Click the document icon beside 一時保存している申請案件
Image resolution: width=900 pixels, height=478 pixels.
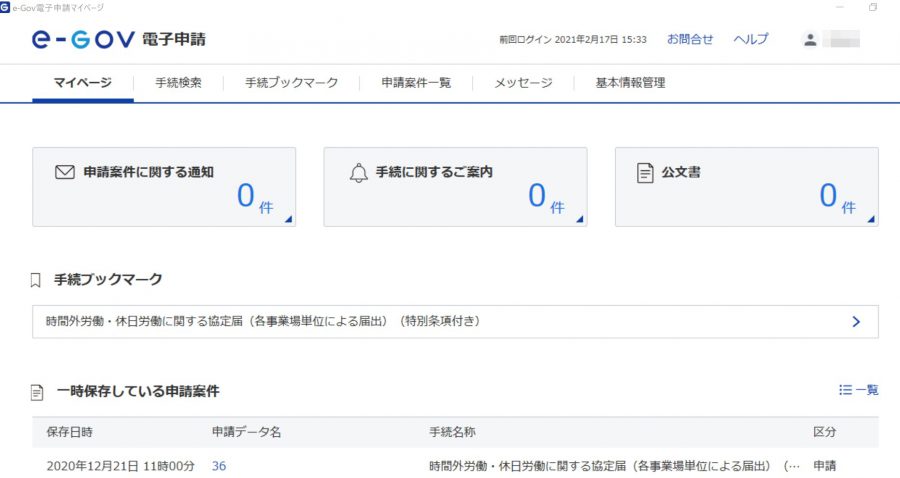(37, 392)
